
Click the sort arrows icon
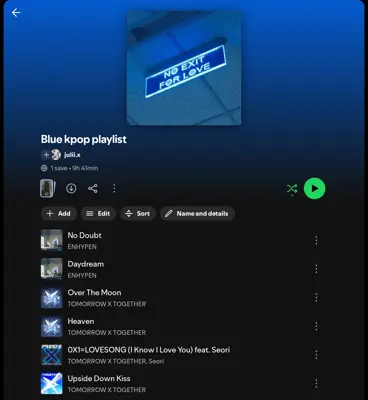129,214
